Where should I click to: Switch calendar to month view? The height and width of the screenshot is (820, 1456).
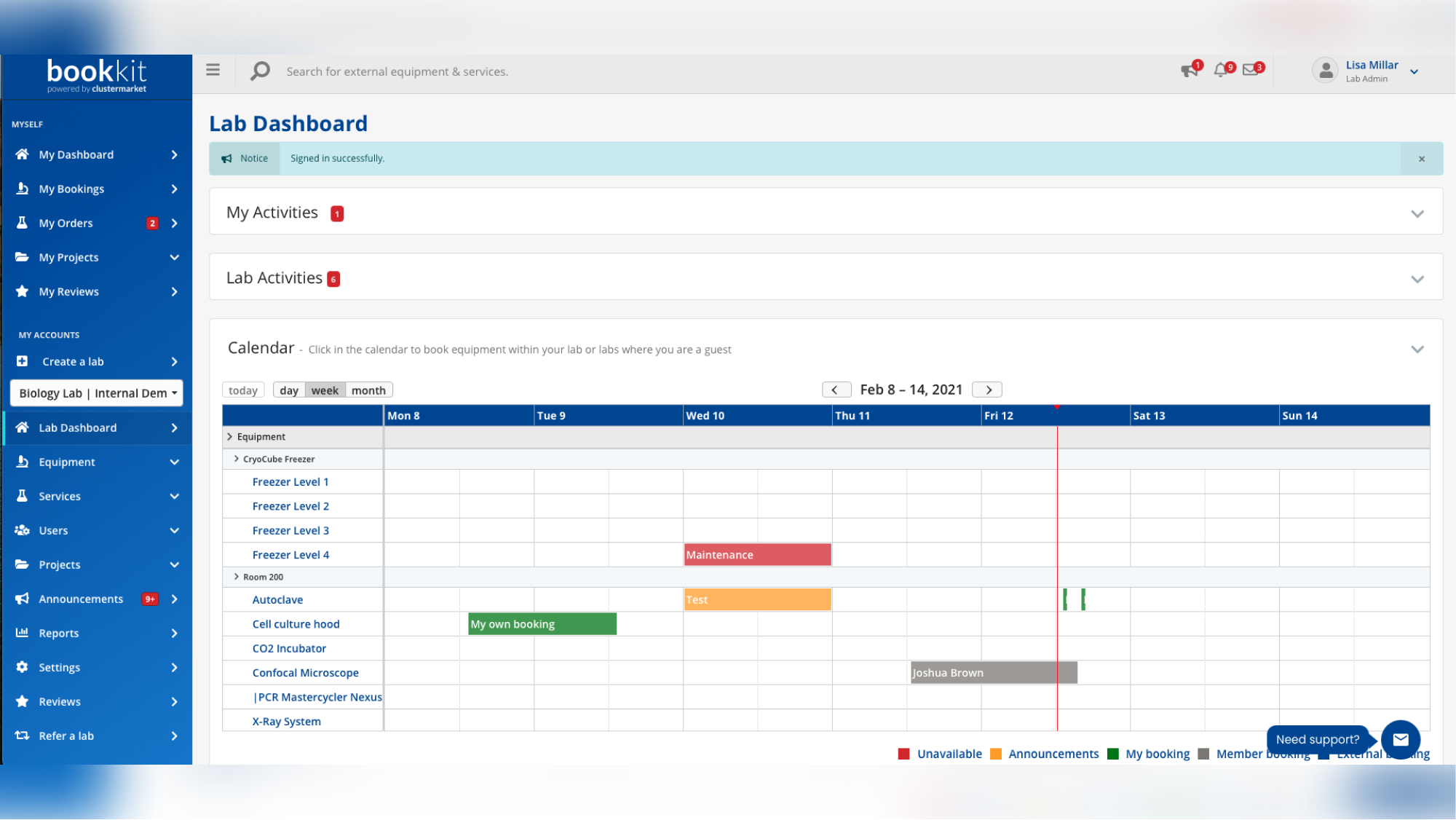click(x=368, y=390)
